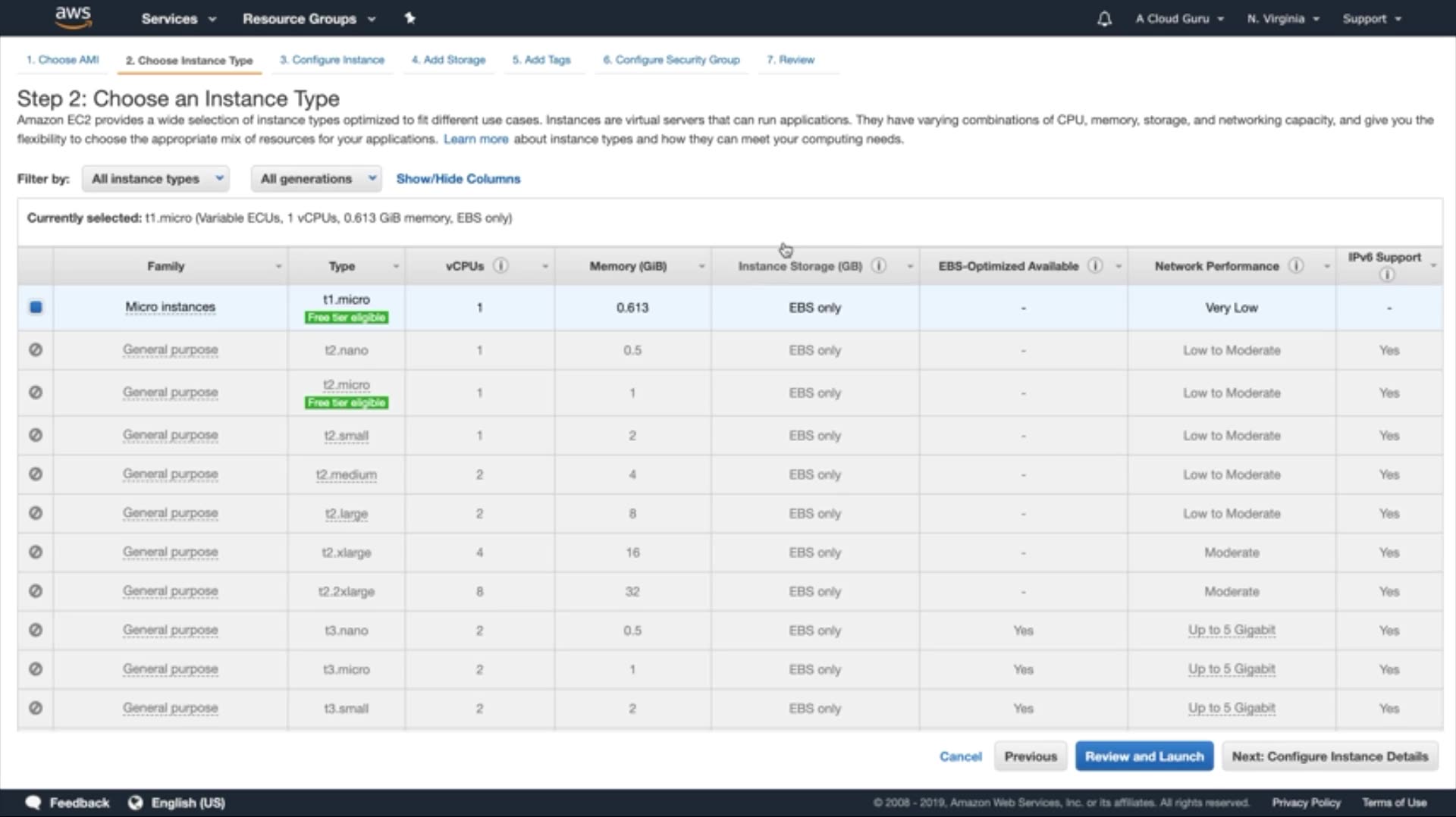Select the Choose Instance Type step
1456x817 pixels.
point(189,60)
